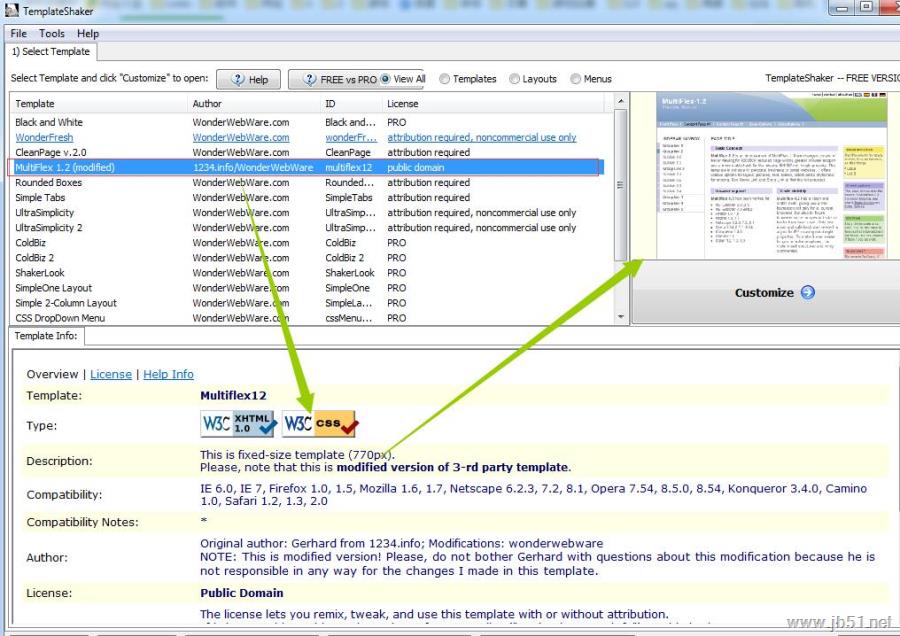The image size is (900, 636).
Task: Sort list by License column header
Action: 493,104
